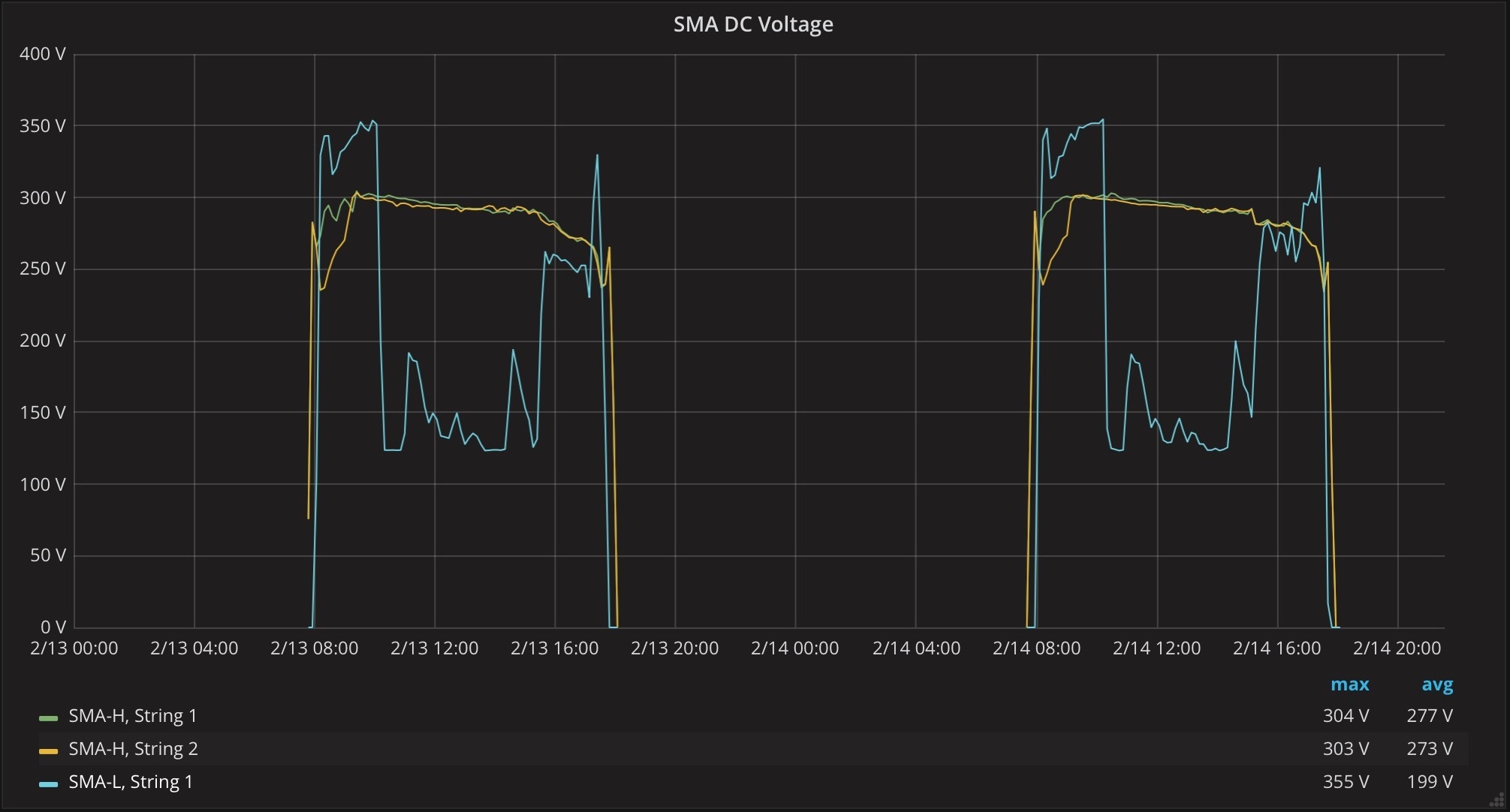Image resolution: width=1510 pixels, height=812 pixels.
Task: Sort legend by the max column header
Action: [x=1349, y=684]
